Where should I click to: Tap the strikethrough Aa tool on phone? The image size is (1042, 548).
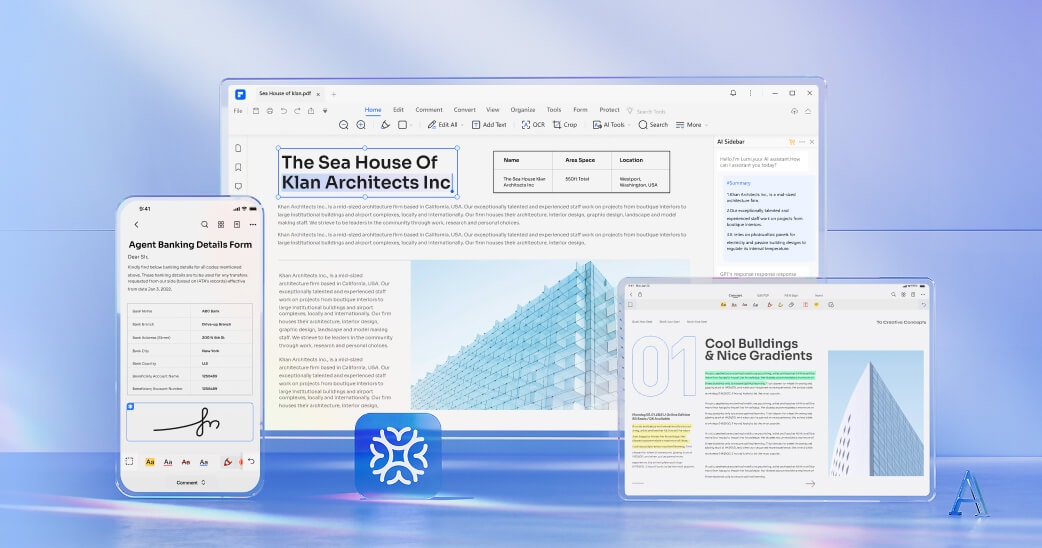click(x=186, y=462)
